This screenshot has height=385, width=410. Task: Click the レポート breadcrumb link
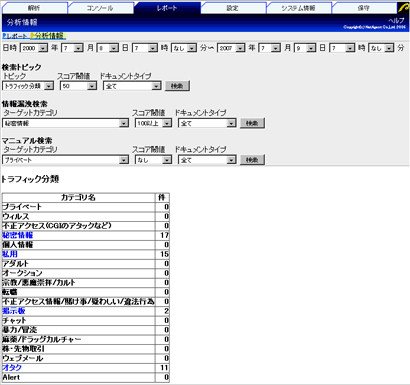(15, 36)
